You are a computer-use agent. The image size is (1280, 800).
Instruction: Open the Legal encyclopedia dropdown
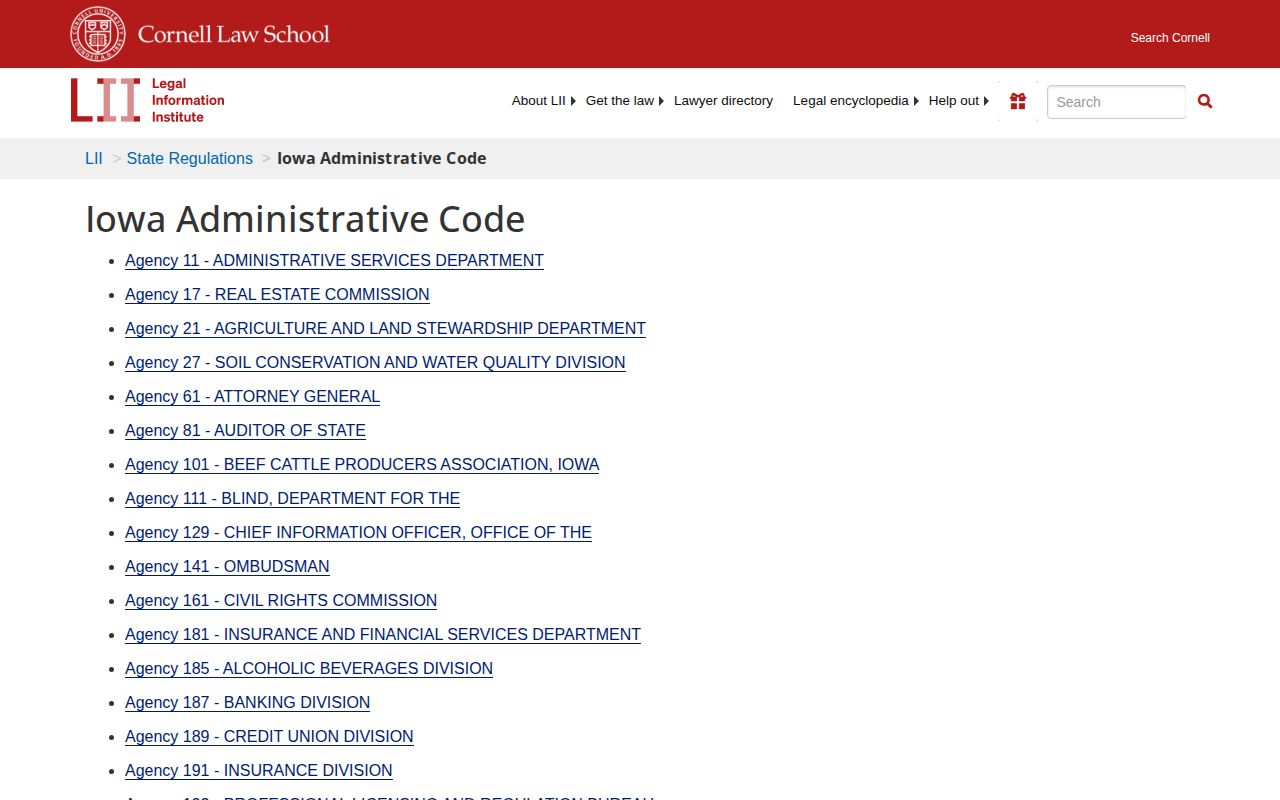pyautogui.click(x=855, y=101)
